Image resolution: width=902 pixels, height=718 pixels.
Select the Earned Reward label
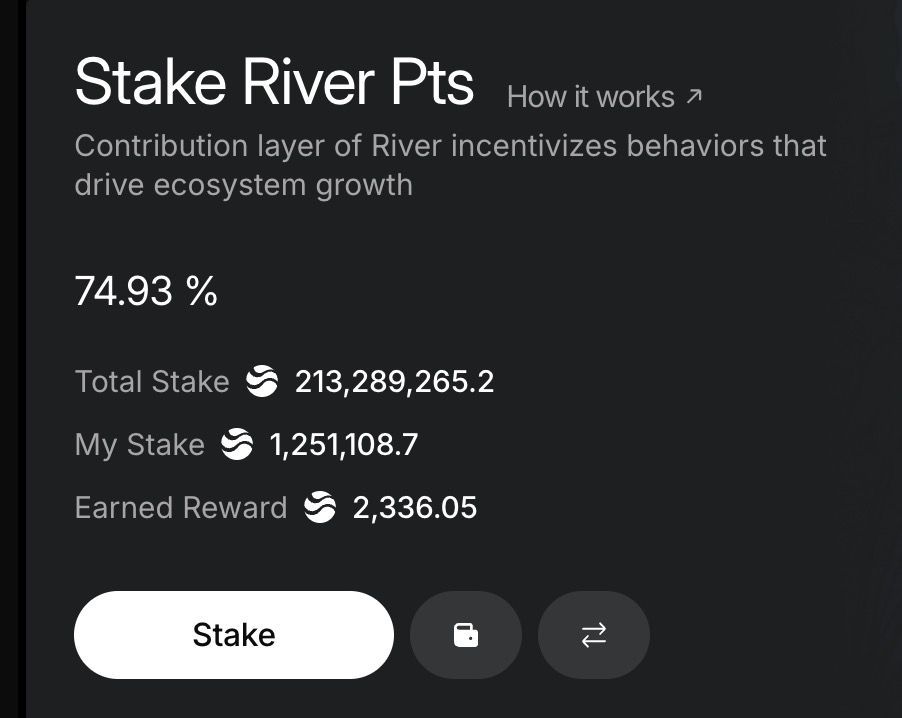click(181, 507)
